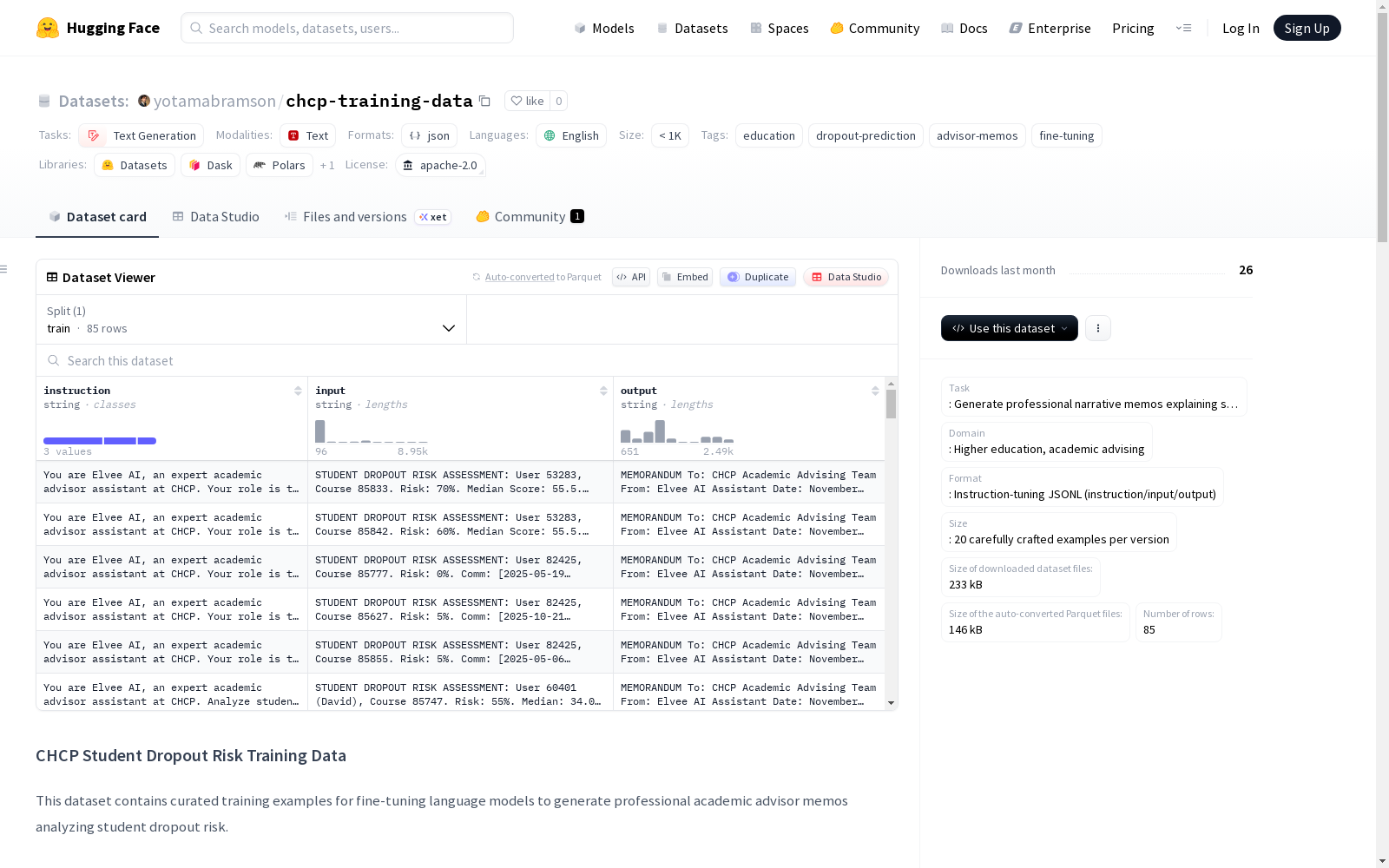Click the instruction class distribution bar
The height and width of the screenshot is (868, 1389).
point(100,441)
